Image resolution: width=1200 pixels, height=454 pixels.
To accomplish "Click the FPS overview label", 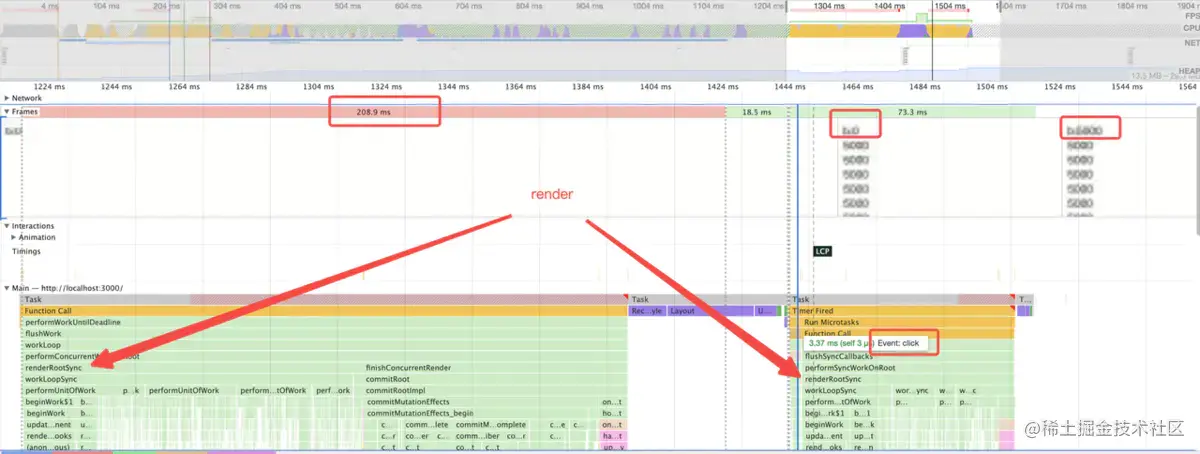I will [1190, 17].
